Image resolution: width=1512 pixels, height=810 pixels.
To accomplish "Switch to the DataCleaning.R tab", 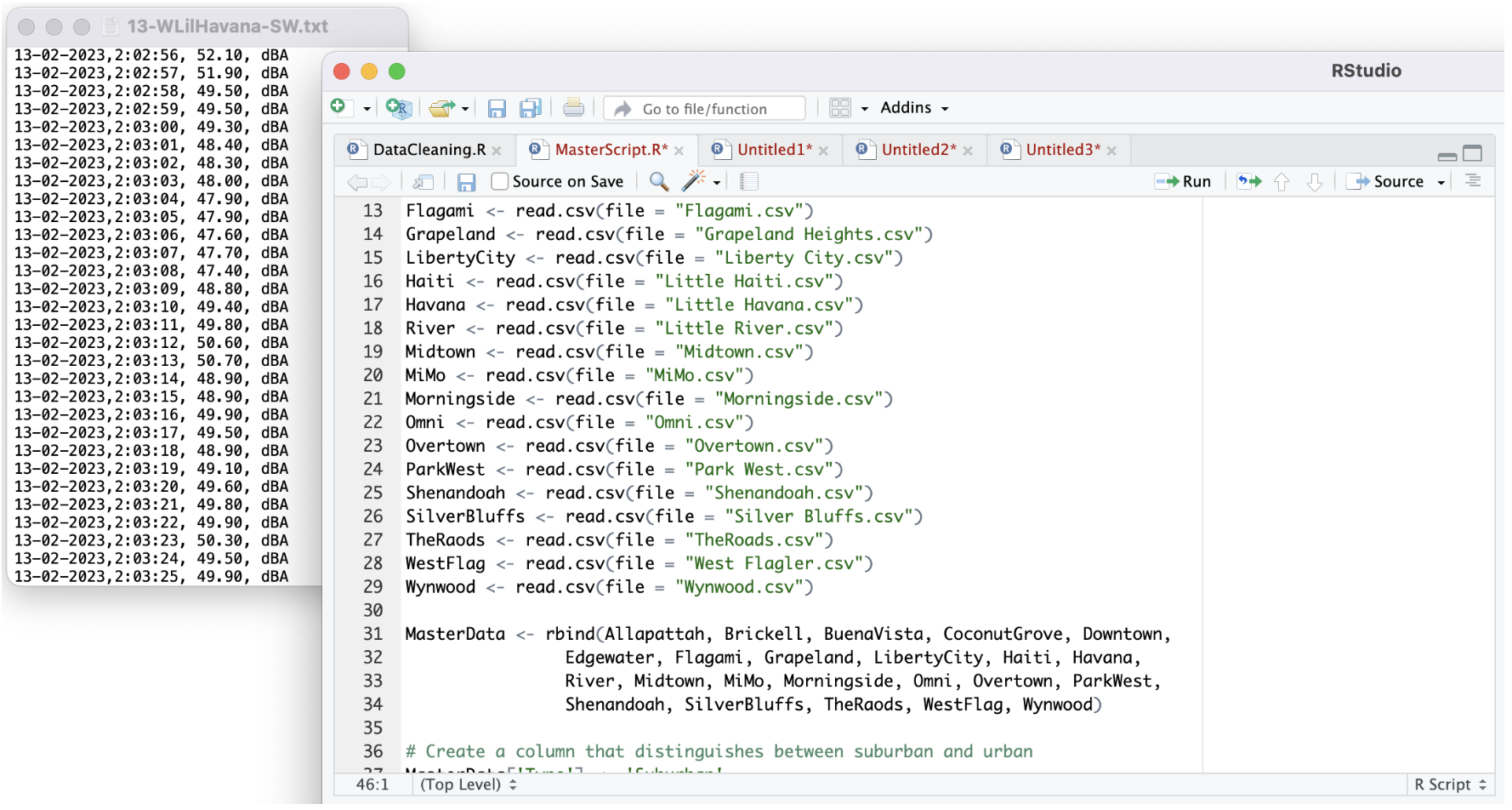I will pyautogui.click(x=429, y=150).
